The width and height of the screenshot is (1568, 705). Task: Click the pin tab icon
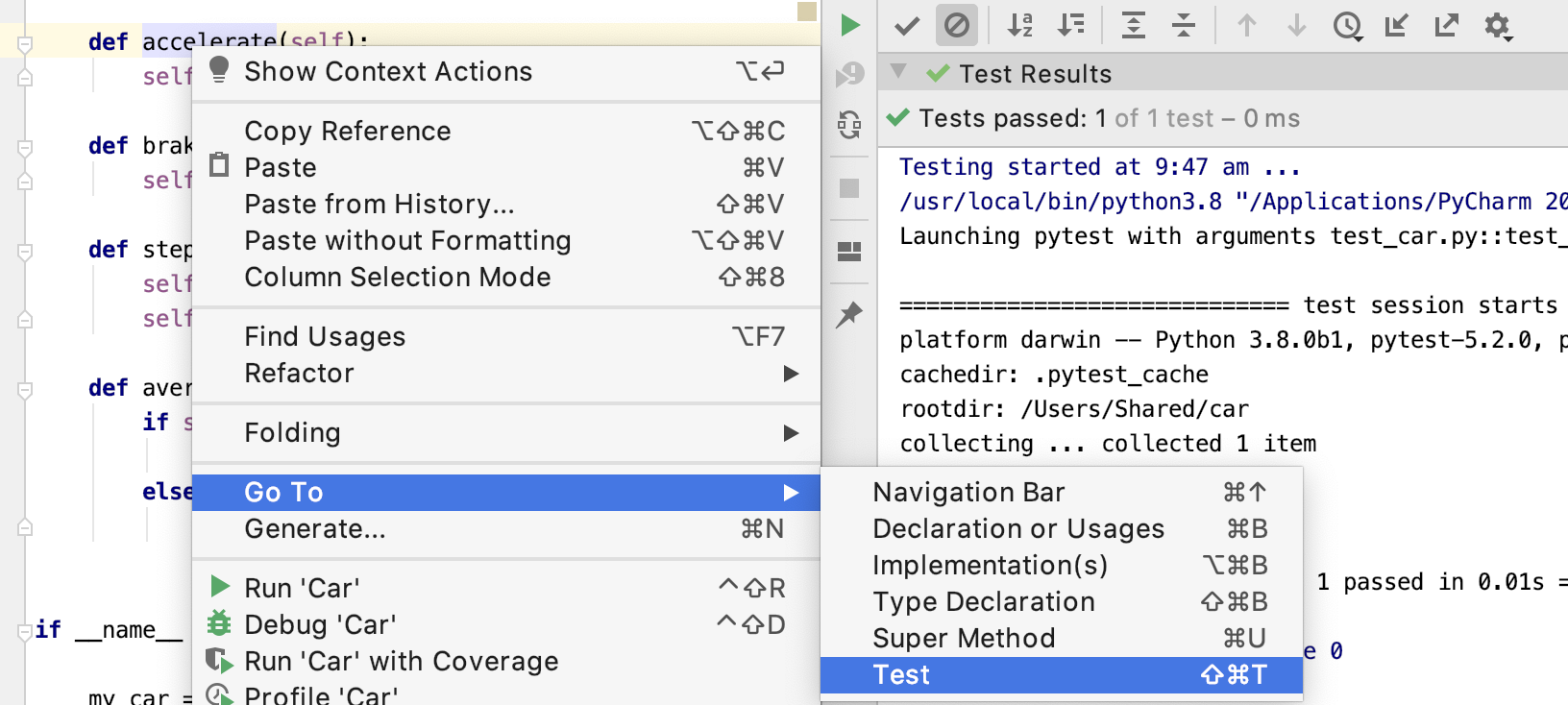point(849,315)
